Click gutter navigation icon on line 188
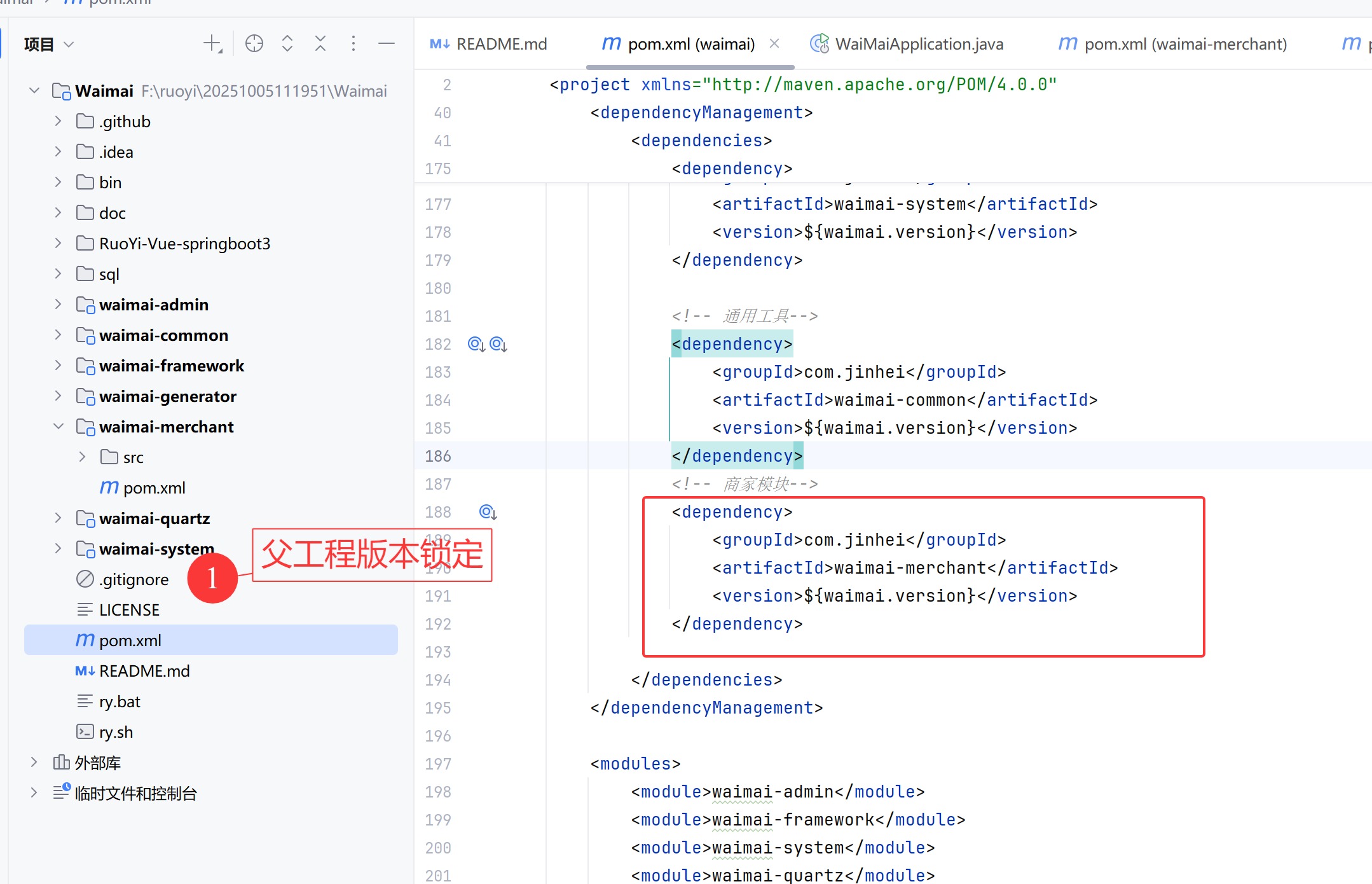This screenshot has width=1372, height=884. click(x=488, y=512)
